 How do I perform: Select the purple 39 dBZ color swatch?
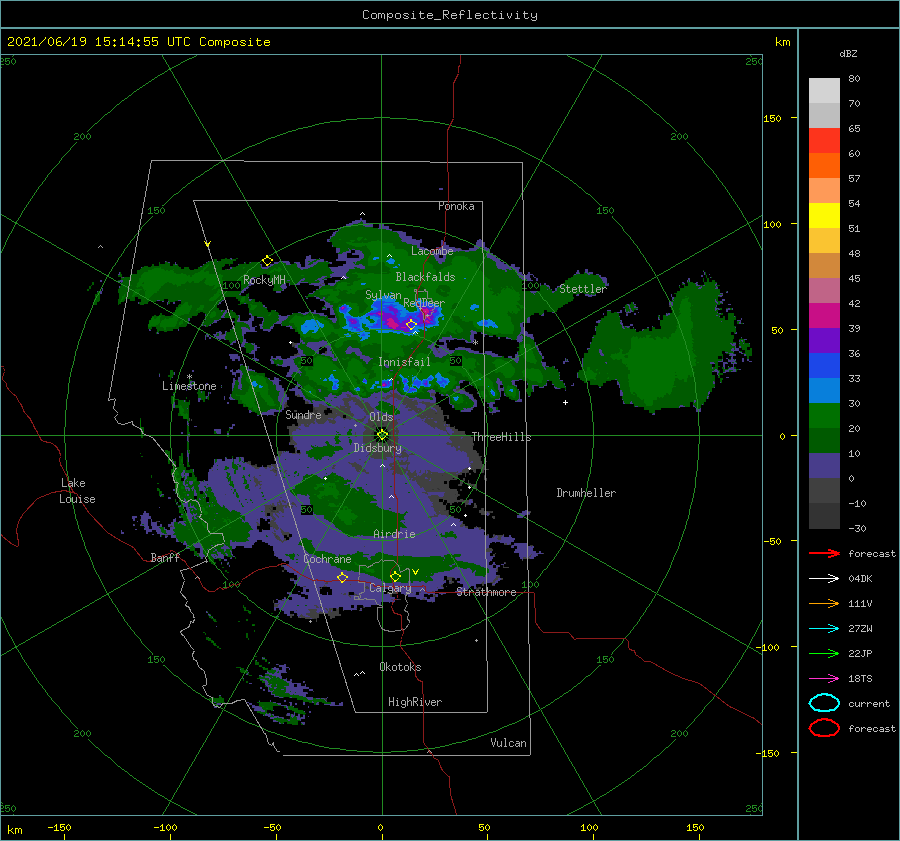(824, 340)
